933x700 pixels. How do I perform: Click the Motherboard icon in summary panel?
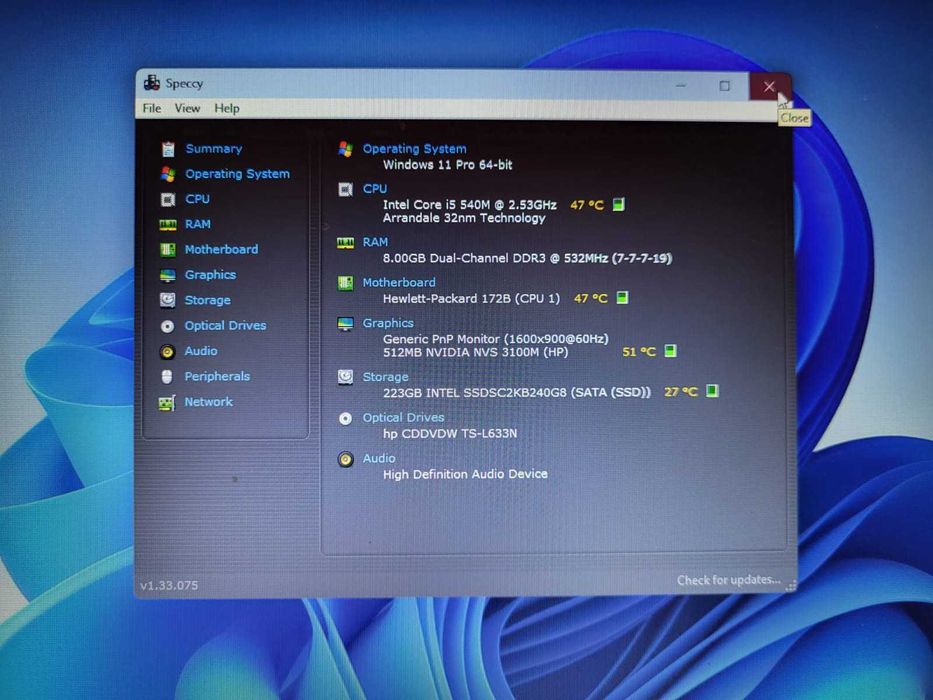tap(346, 283)
